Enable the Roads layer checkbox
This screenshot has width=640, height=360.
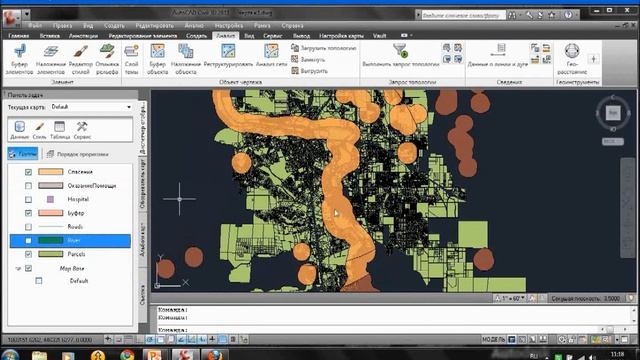point(28,227)
